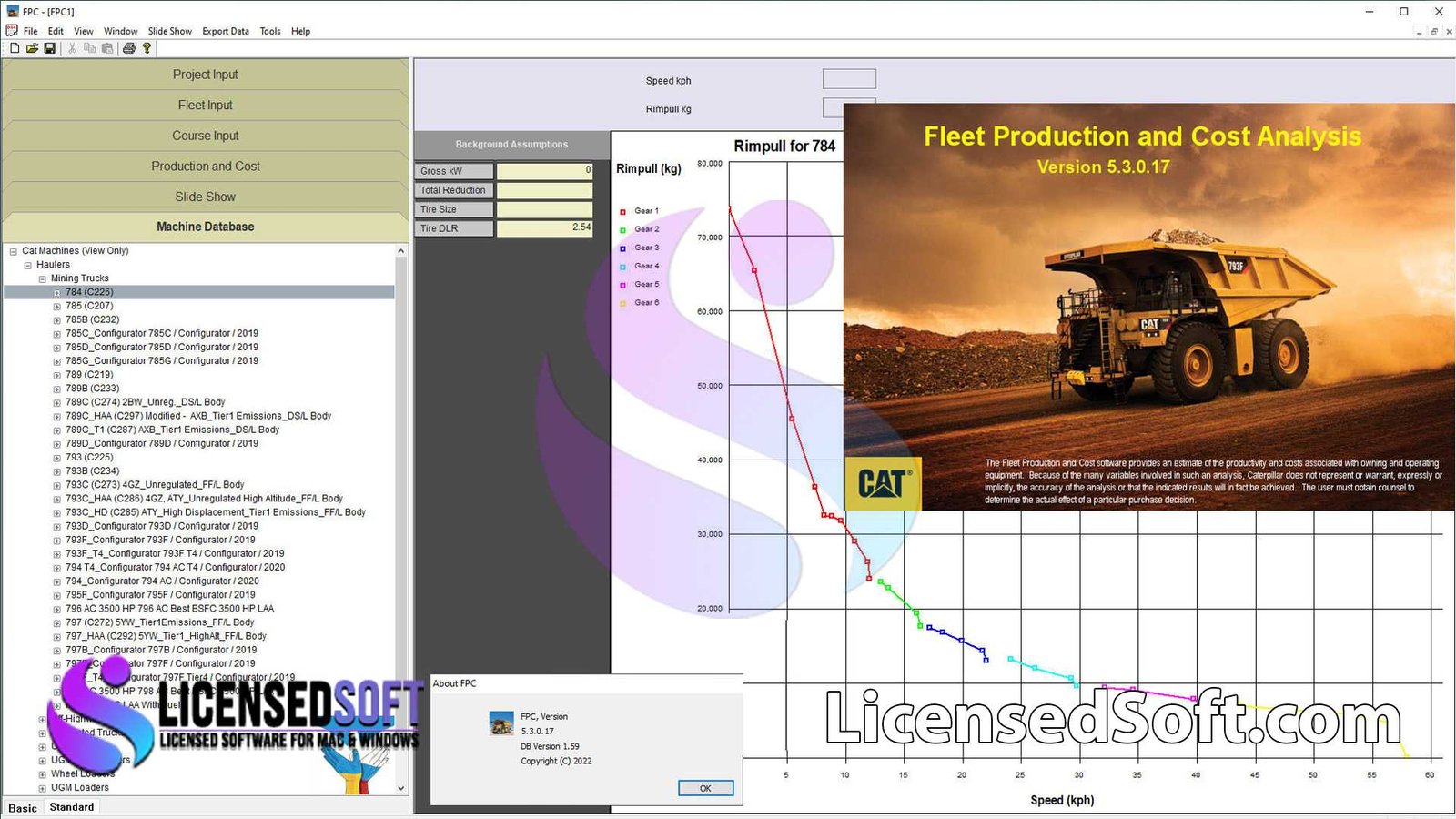Viewport: 1456px width, 819px height.
Task: Click the Gear 1 red legend marker
Action: pyautogui.click(x=623, y=212)
